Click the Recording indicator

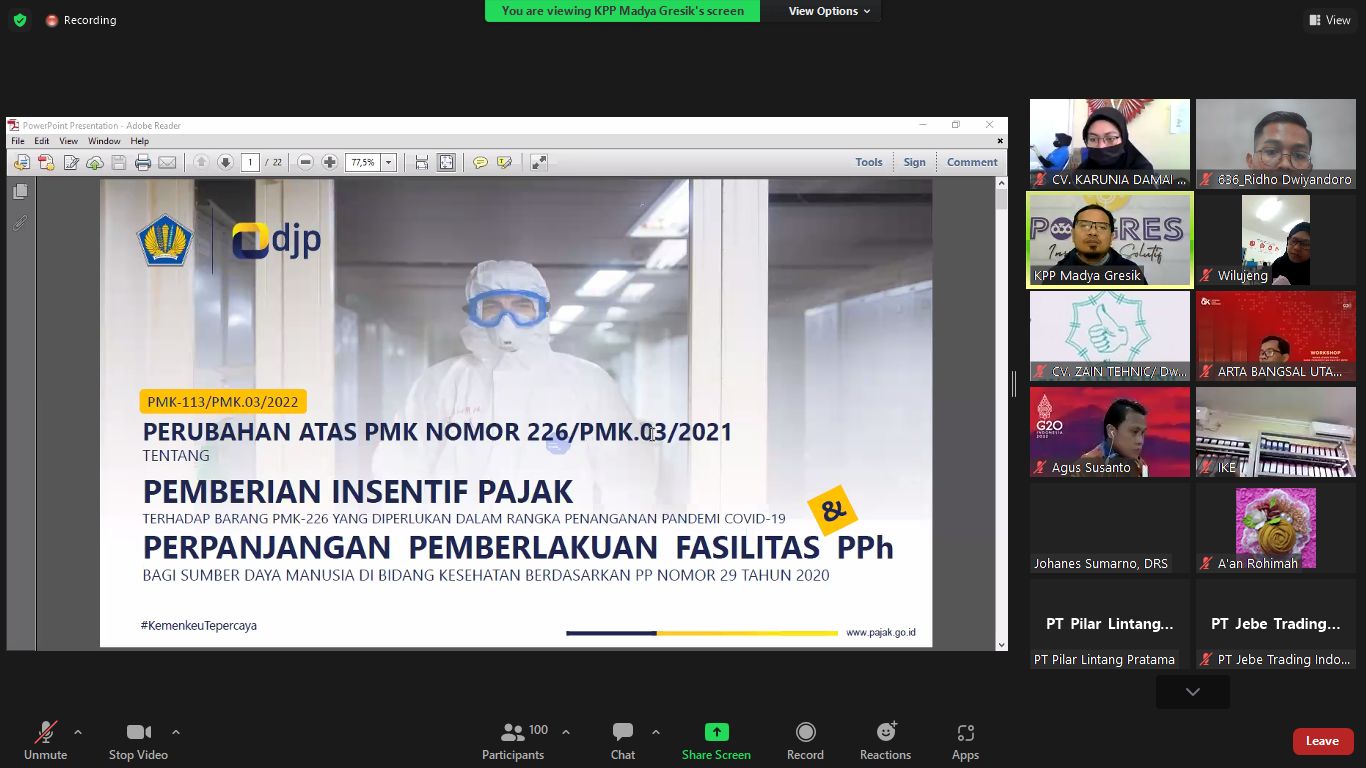[x=81, y=20]
